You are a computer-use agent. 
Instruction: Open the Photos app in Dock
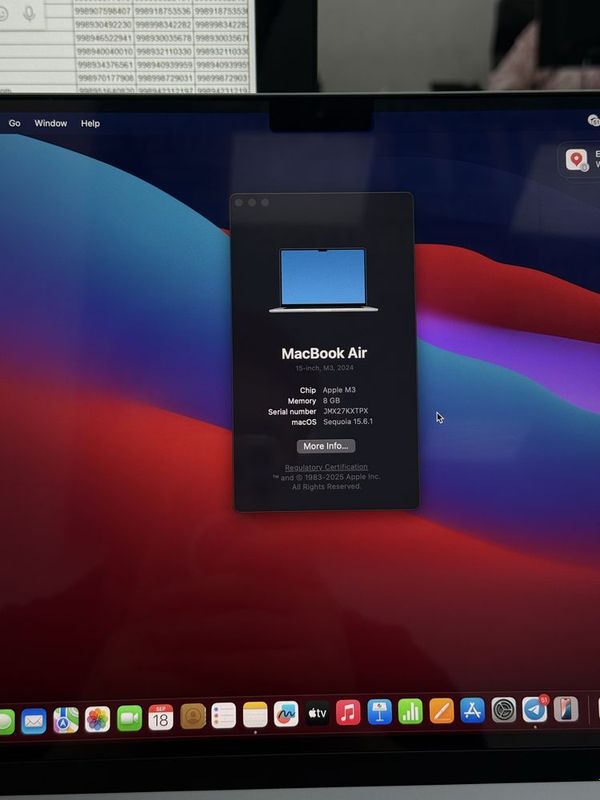coord(97,719)
